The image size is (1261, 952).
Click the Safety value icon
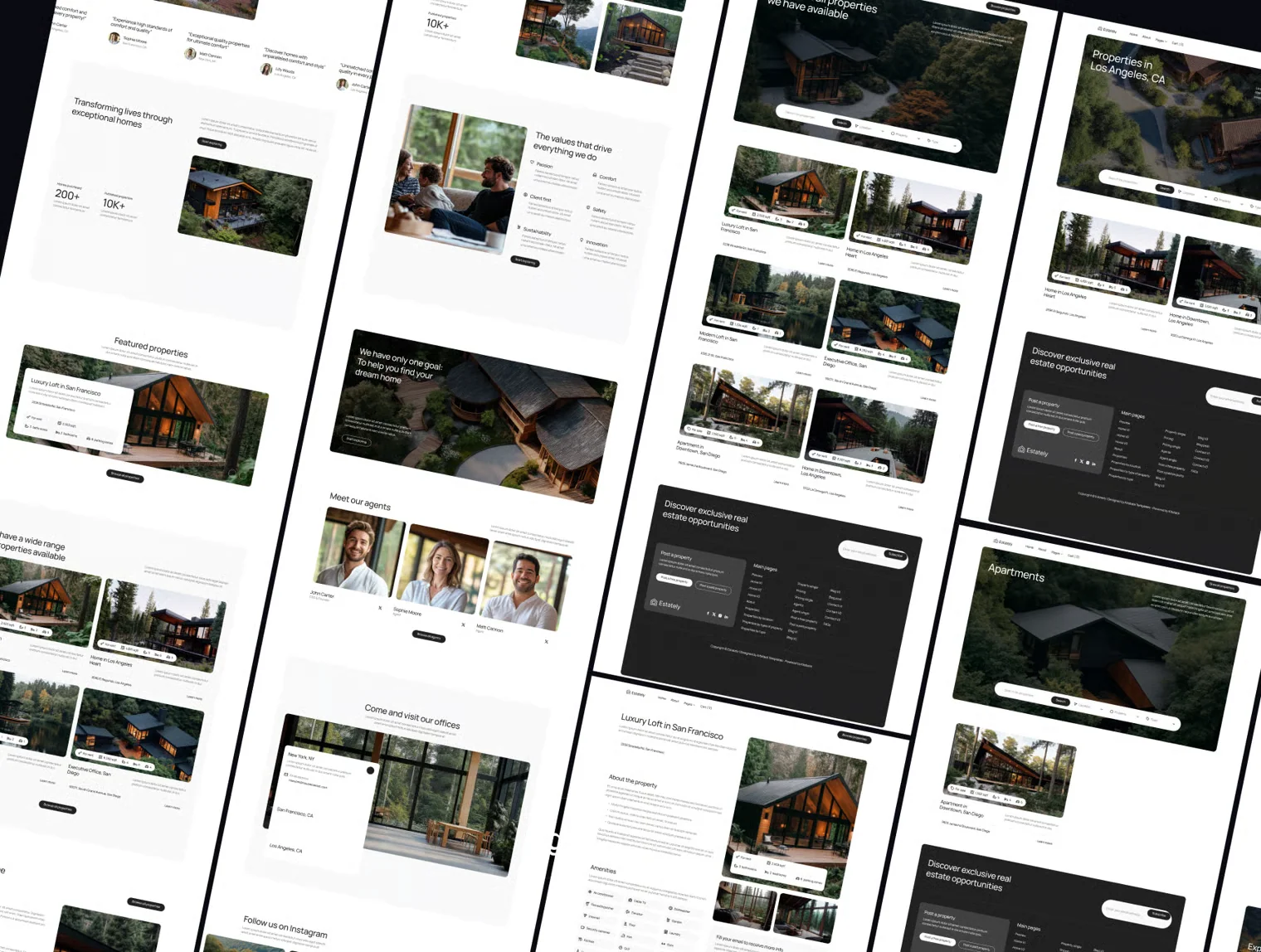click(x=587, y=208)
